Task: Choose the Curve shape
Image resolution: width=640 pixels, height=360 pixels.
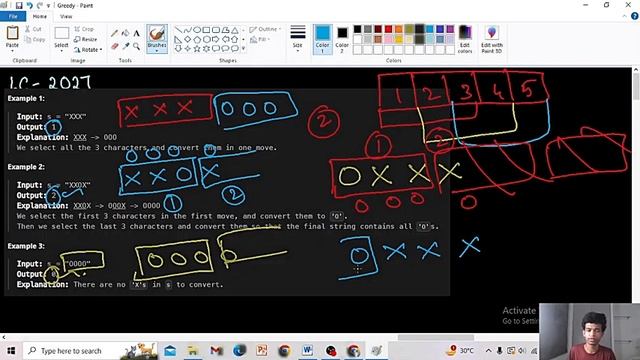Action: (x=187, y=30)
